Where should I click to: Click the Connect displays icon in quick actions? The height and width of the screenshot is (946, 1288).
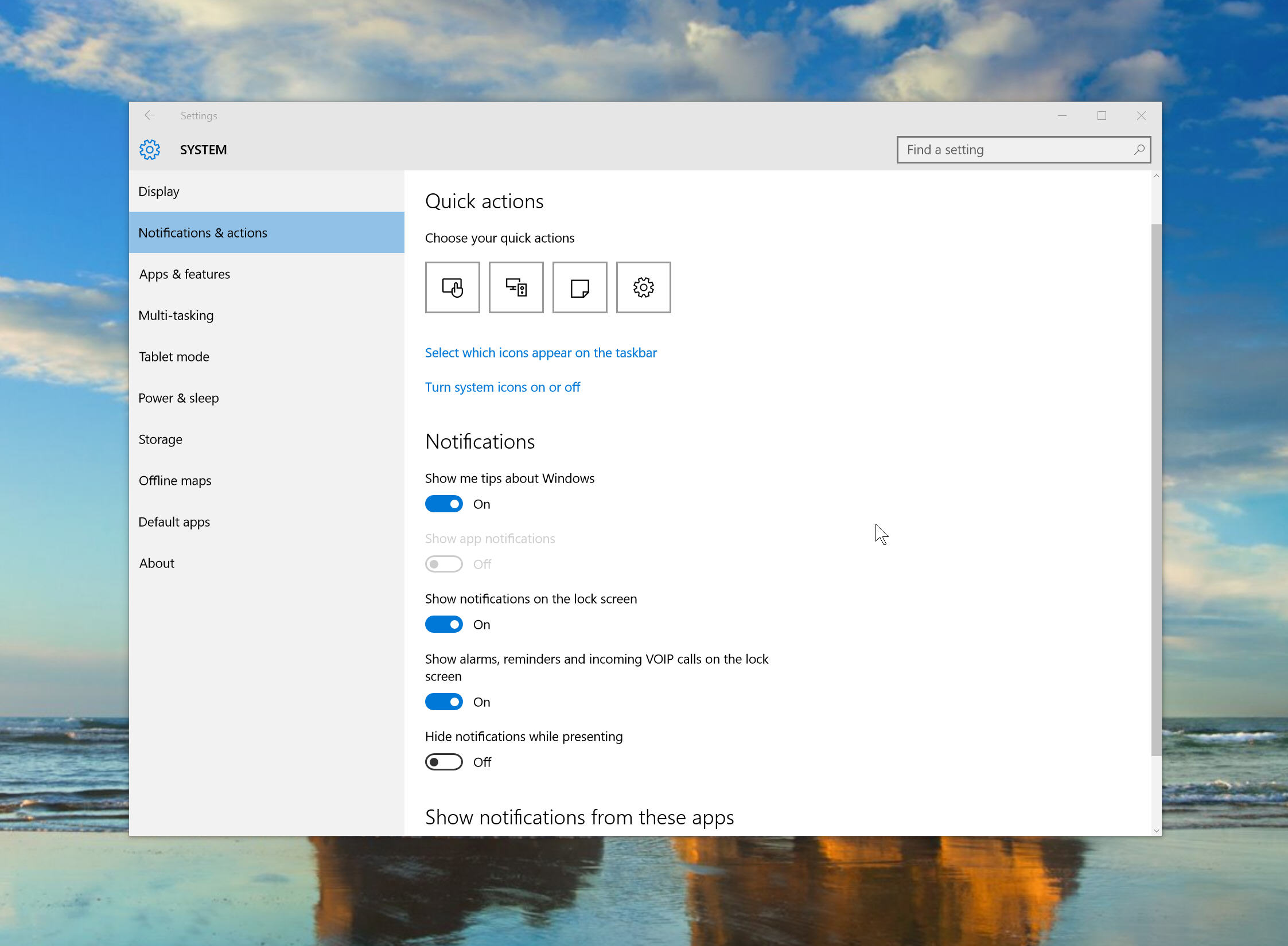pyautogui.click(x=516, y=287)
